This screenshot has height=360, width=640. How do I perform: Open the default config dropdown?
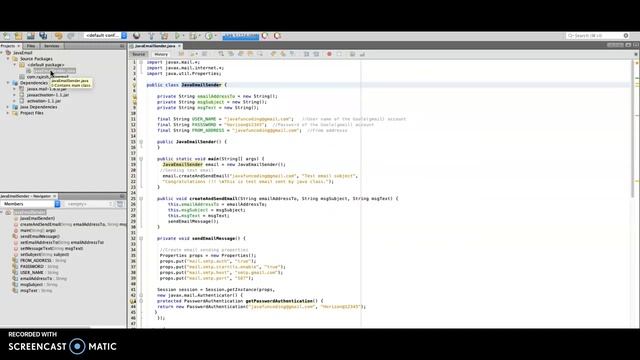pyautogui.click(x=105, y=36)
